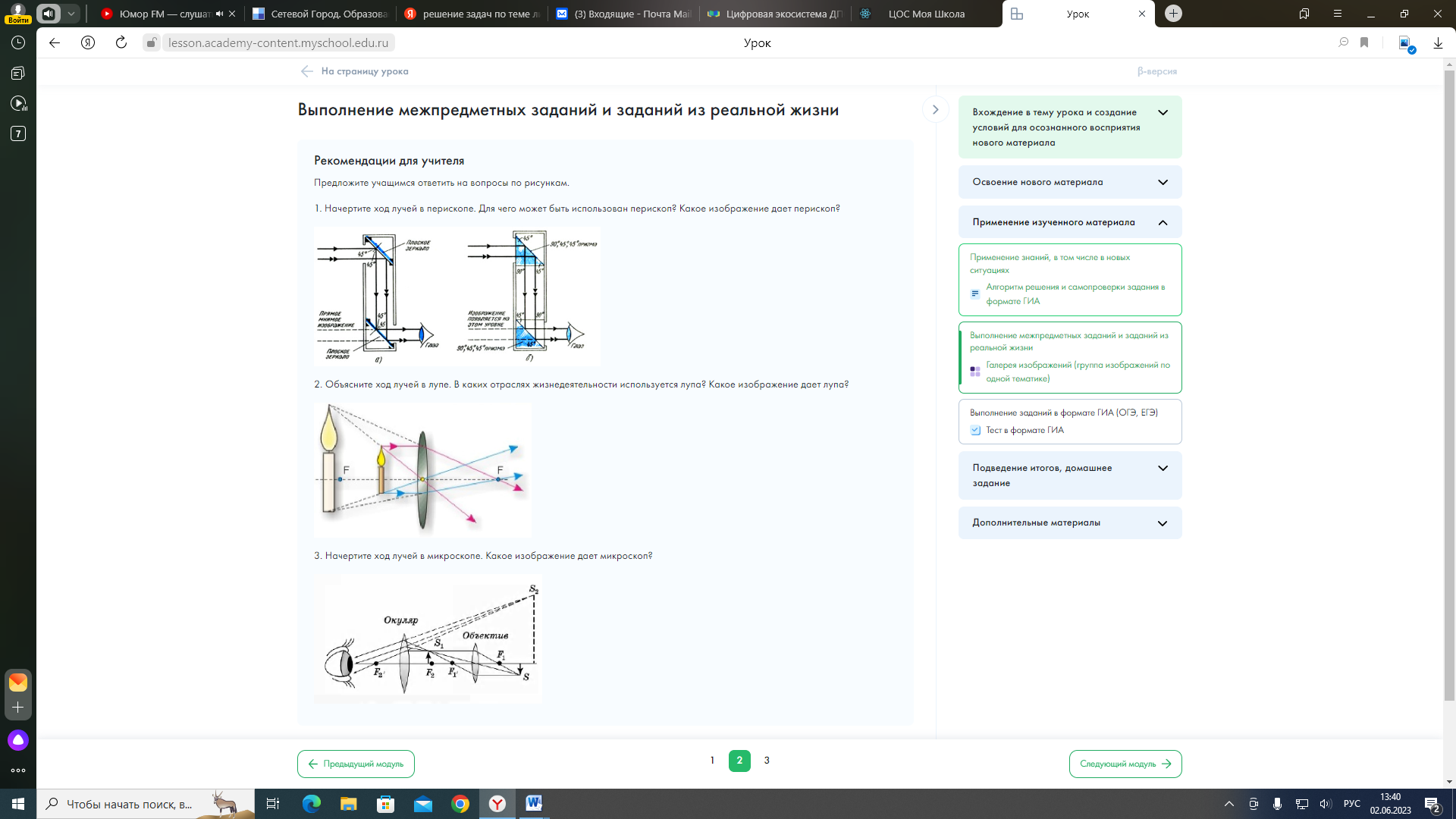1456x819 pixels.
Task: Expand Освоение нового материала section
Action: tap(1070, 182)
